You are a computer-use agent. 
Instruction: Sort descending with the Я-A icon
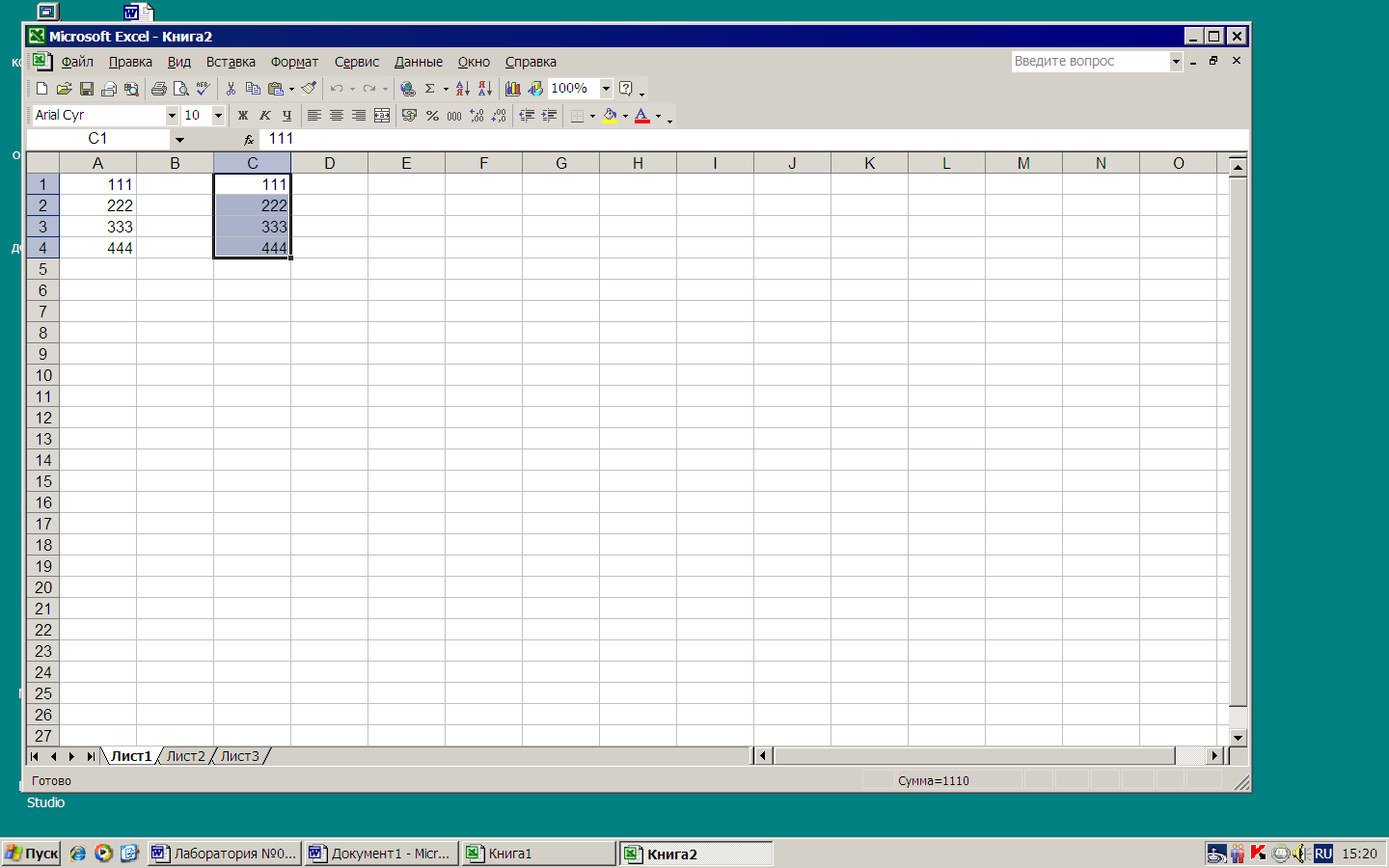485,89
